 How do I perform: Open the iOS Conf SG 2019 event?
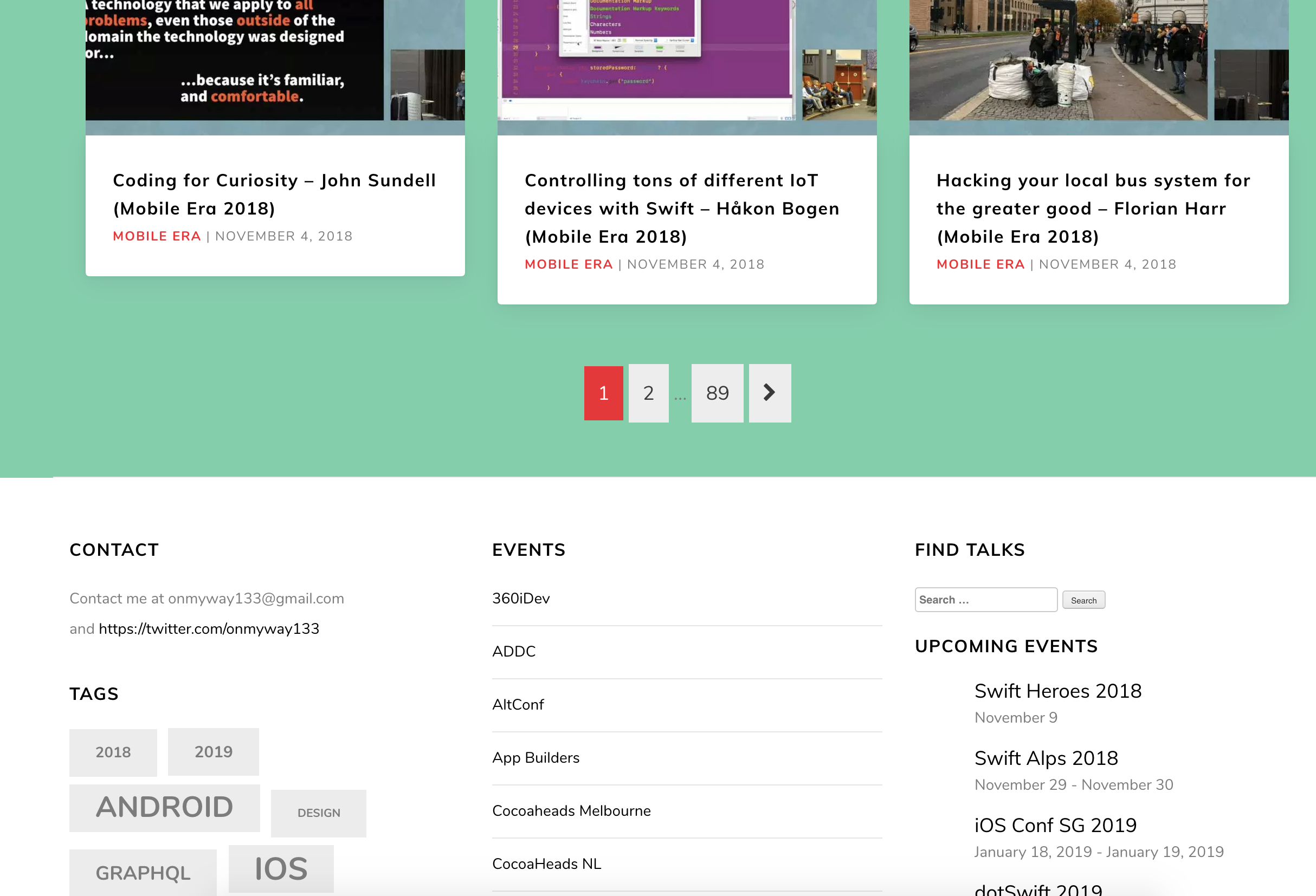tap(1054, 824)
